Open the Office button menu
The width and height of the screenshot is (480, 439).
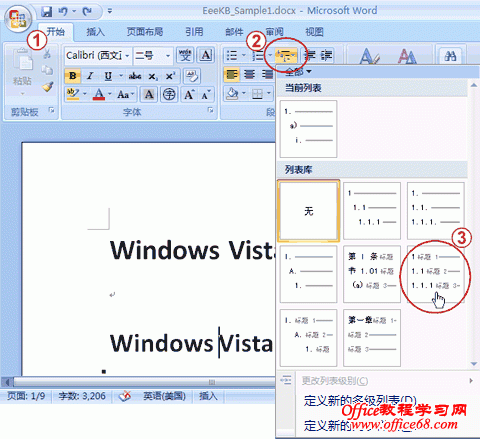[18, 19]
